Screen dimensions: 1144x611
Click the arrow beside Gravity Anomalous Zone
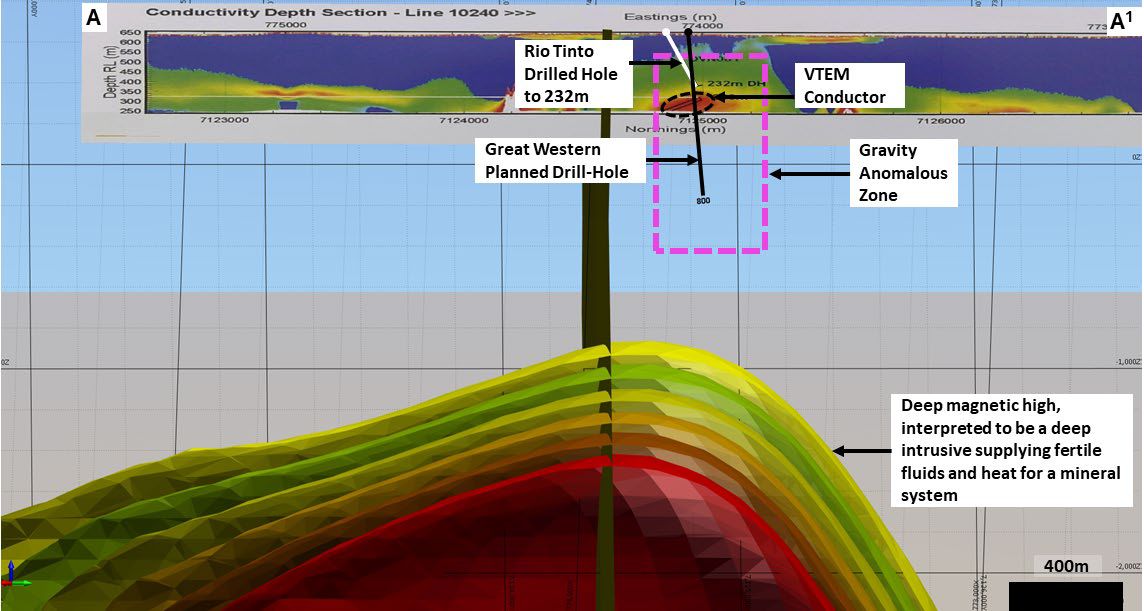click(806, 173)
